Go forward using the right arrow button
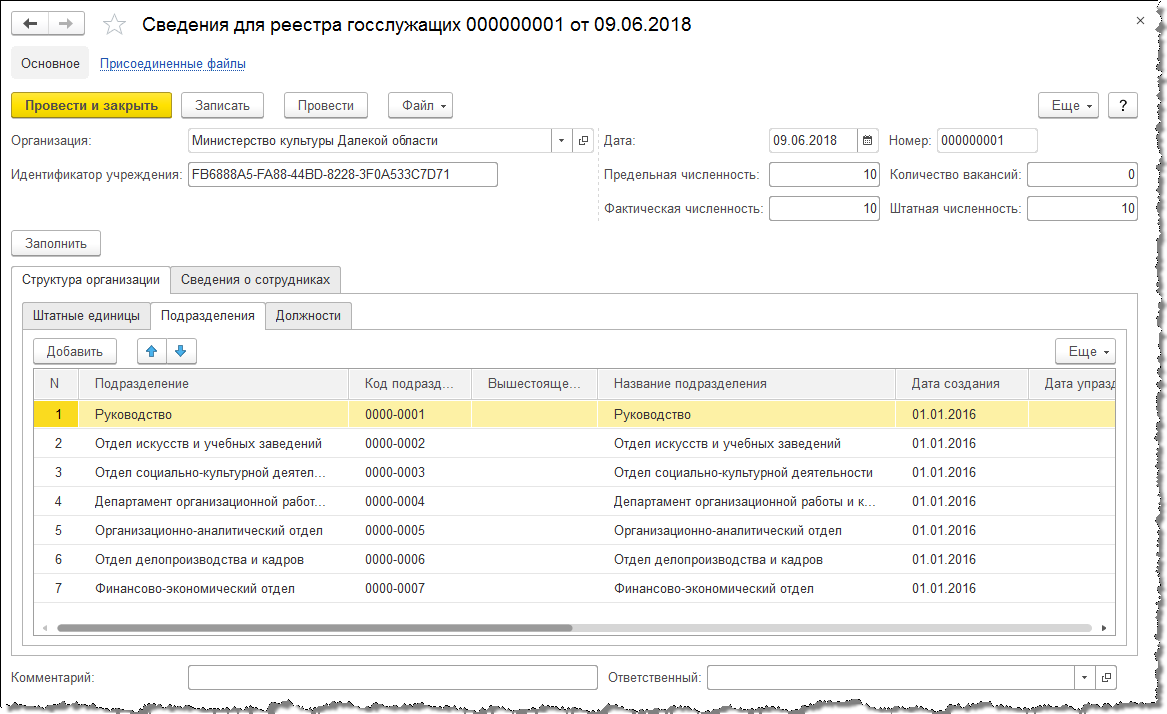Image resolution: width=1167 pixels, height=714 pixels. coord(66,24)
